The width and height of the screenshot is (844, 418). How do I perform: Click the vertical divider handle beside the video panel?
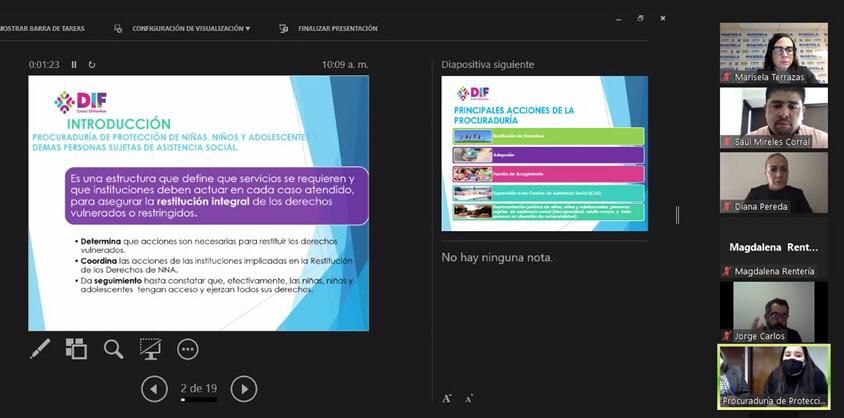pos(678,215)
